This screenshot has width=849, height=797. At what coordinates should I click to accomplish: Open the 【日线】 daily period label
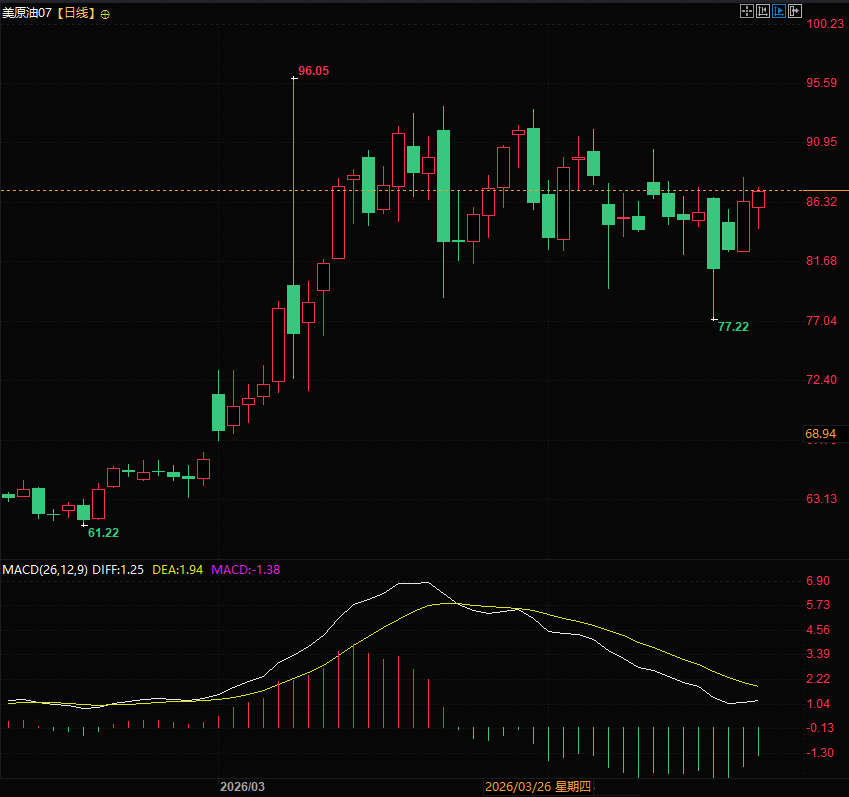(76, 13)
